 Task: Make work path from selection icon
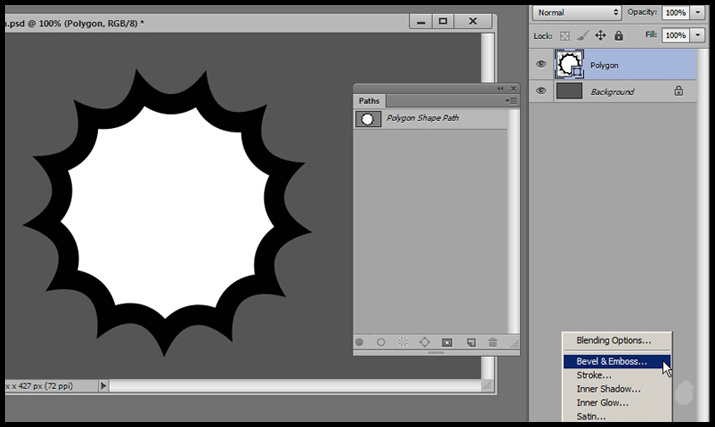pos(425,342)
